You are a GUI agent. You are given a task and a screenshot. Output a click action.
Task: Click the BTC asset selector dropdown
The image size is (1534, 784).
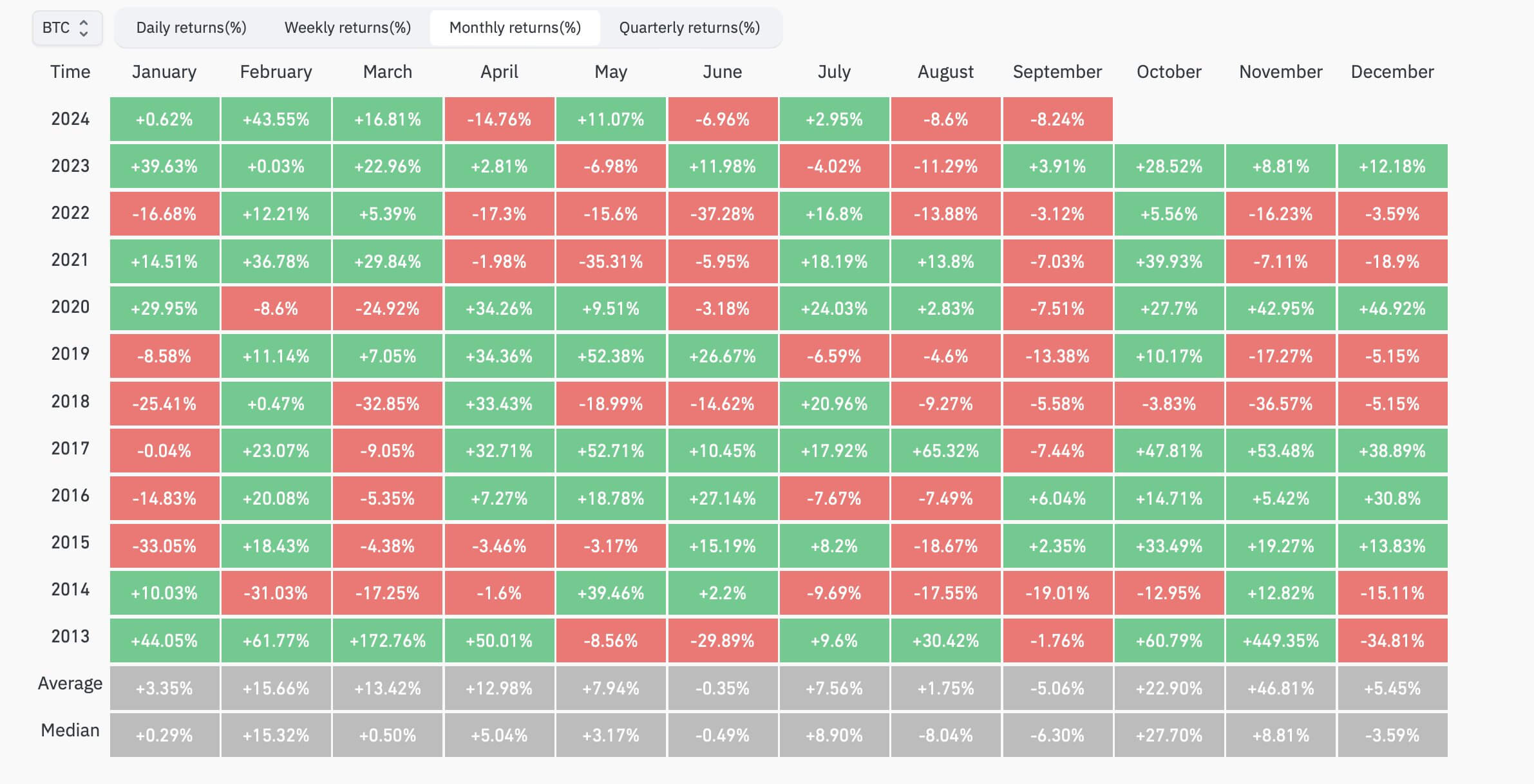64,26
